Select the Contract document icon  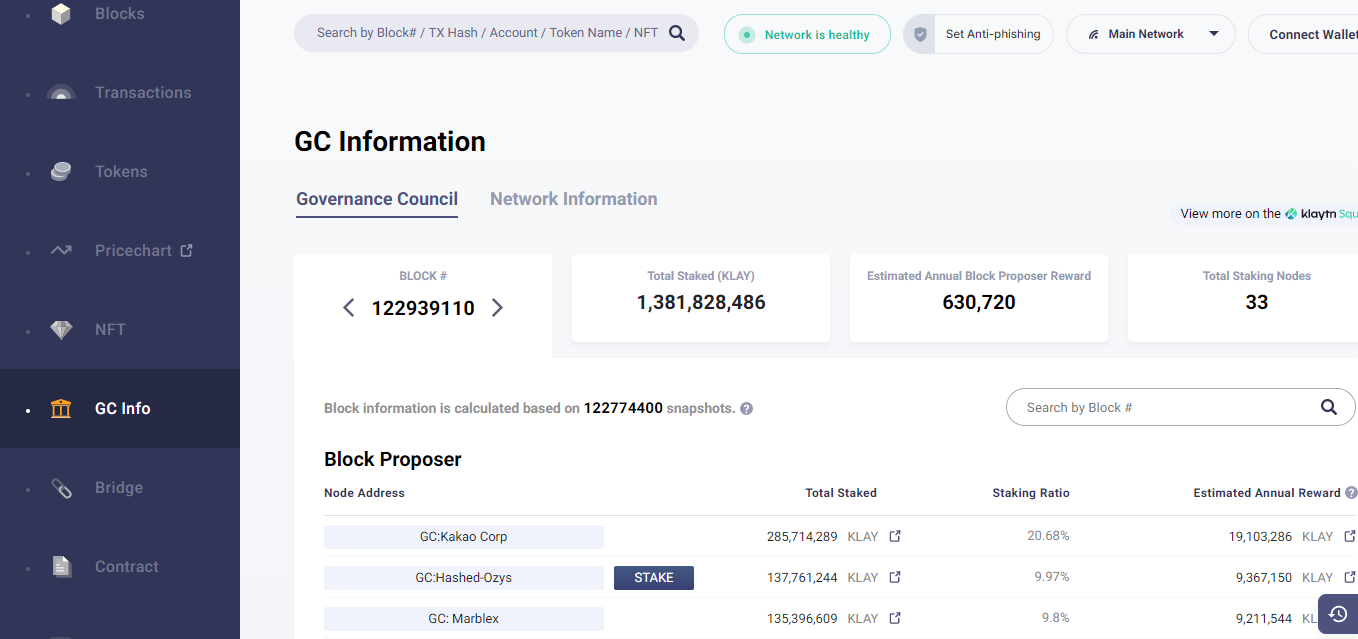(x=61, y=566)
